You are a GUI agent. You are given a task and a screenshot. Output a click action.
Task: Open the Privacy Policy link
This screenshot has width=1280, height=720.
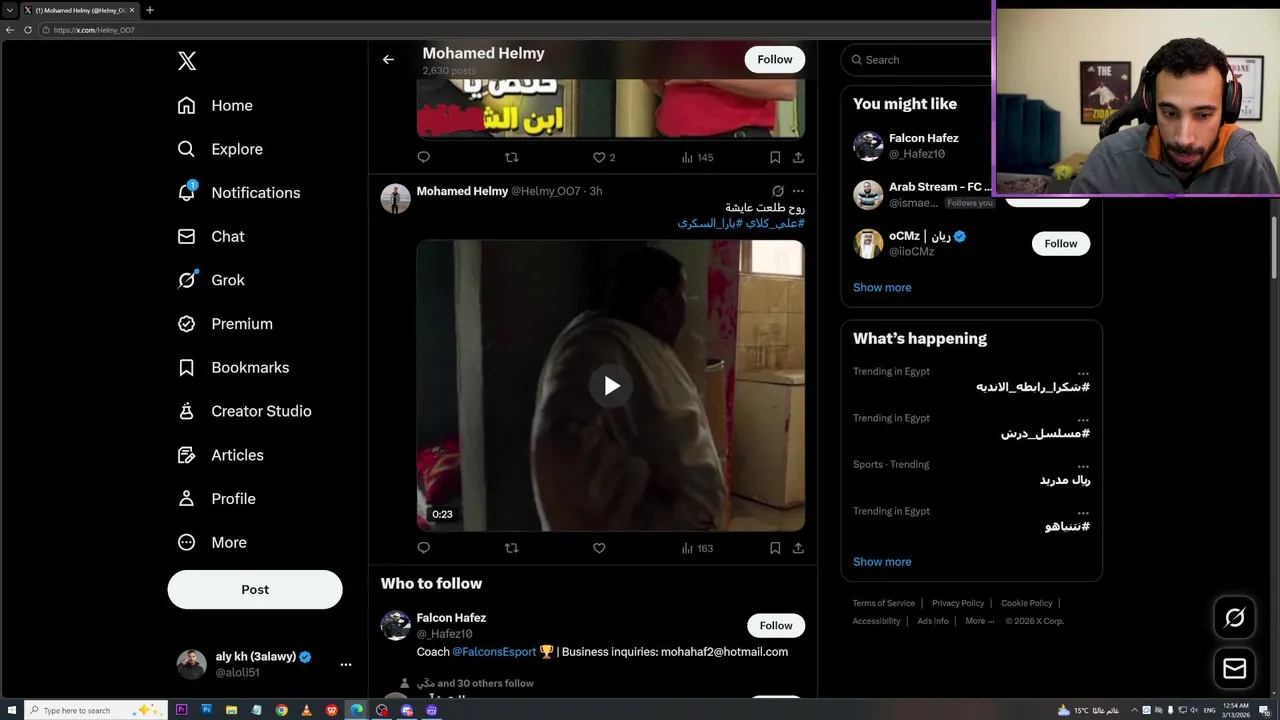pyautogui.click(x=958, y=603)
